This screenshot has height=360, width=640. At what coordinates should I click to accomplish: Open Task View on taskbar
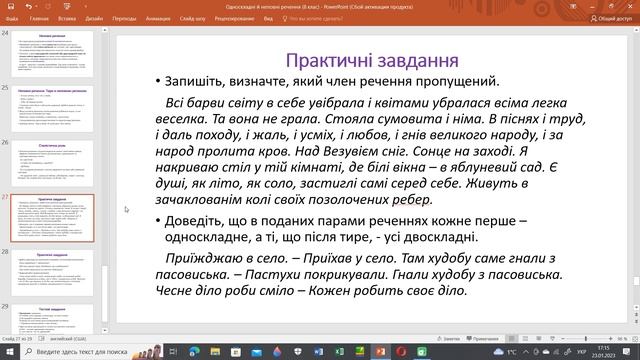pyautogui.click(x=173, y=351)
